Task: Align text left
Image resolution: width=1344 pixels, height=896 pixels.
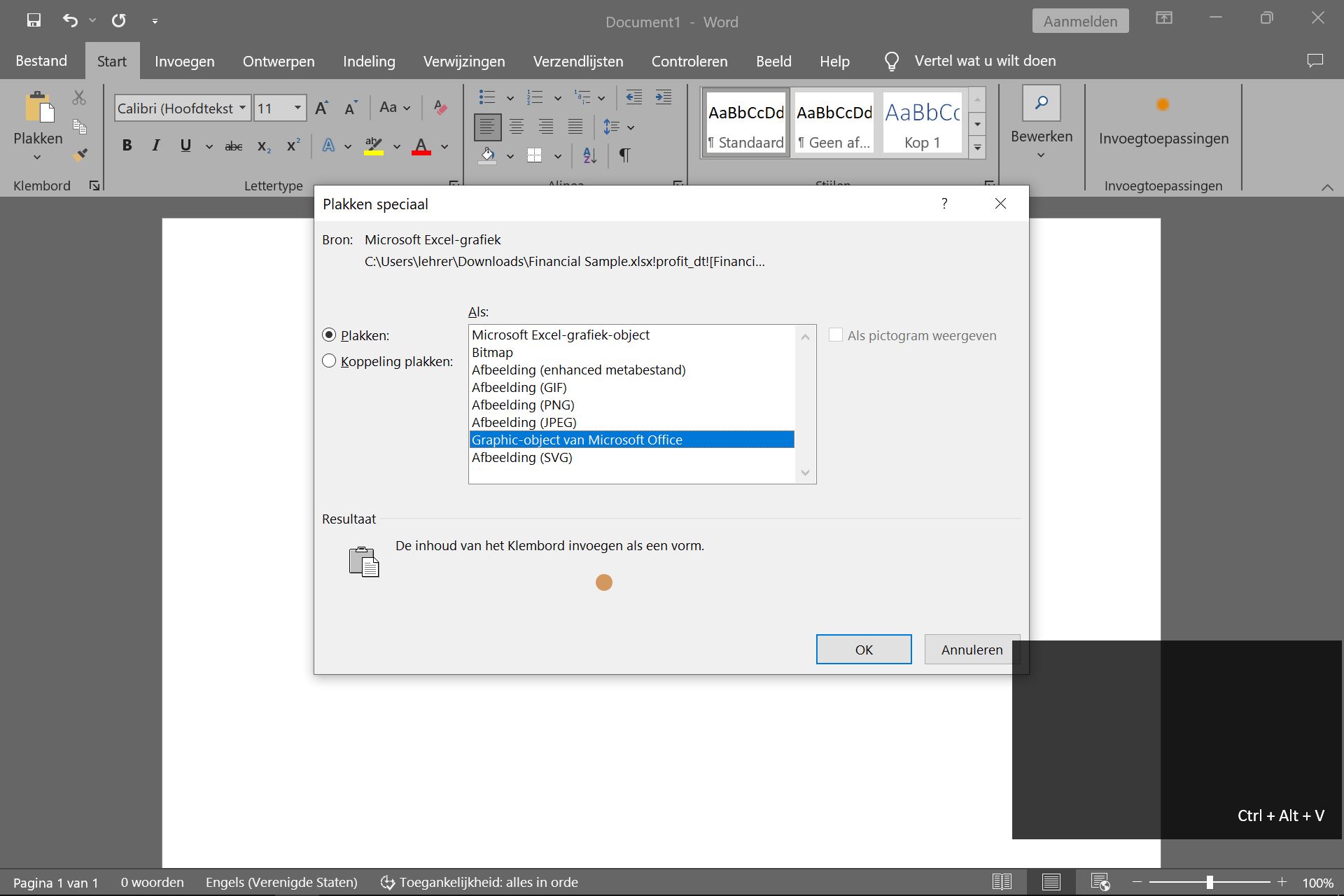Action: coord(487,127)
